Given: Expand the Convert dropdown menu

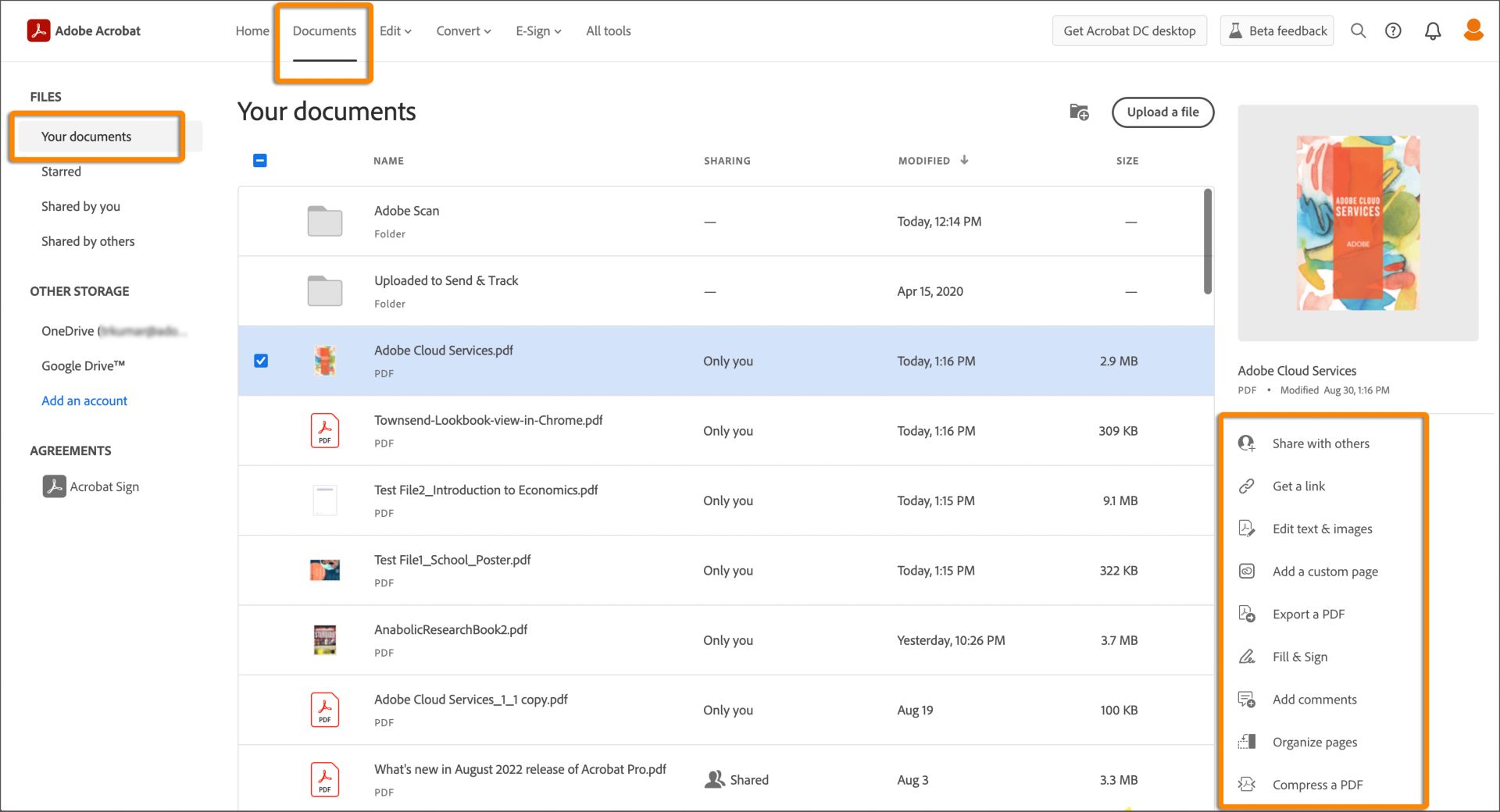Looking at the screenshot, I should coord(463,31).
